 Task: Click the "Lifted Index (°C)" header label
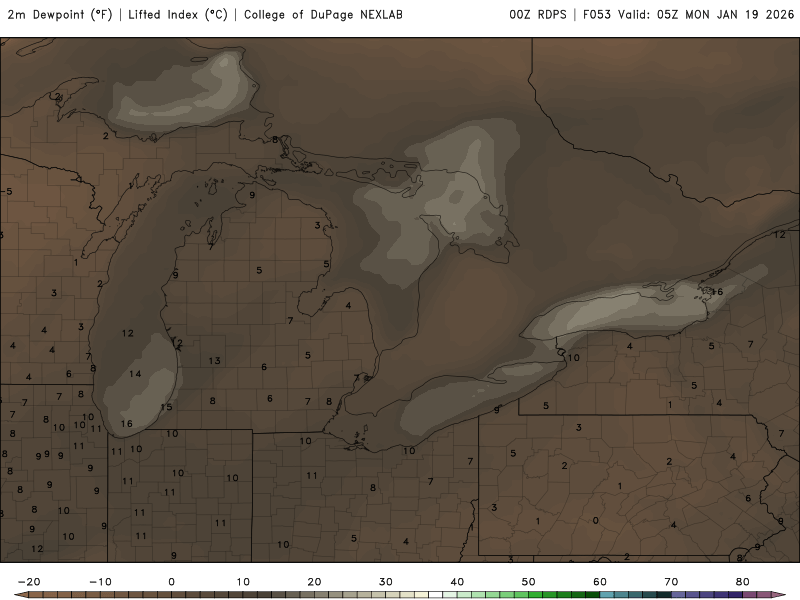point(178,15)
